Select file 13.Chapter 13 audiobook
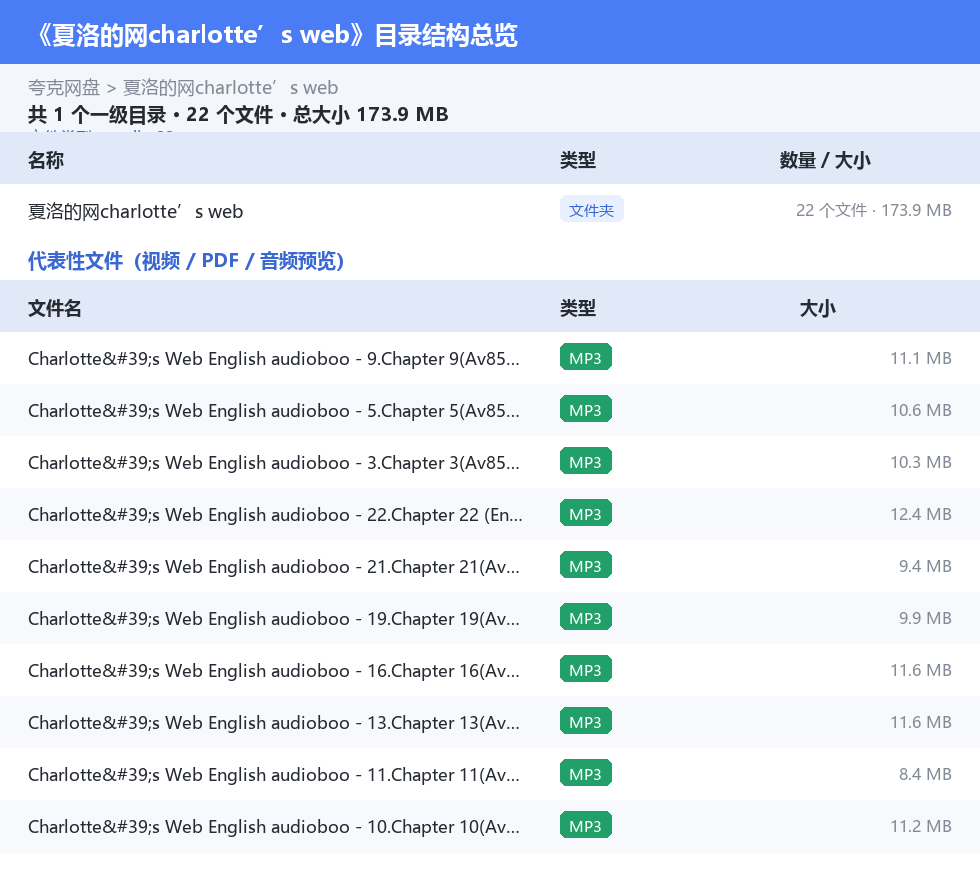Screen dimensions: 980x884 point(274,722)
